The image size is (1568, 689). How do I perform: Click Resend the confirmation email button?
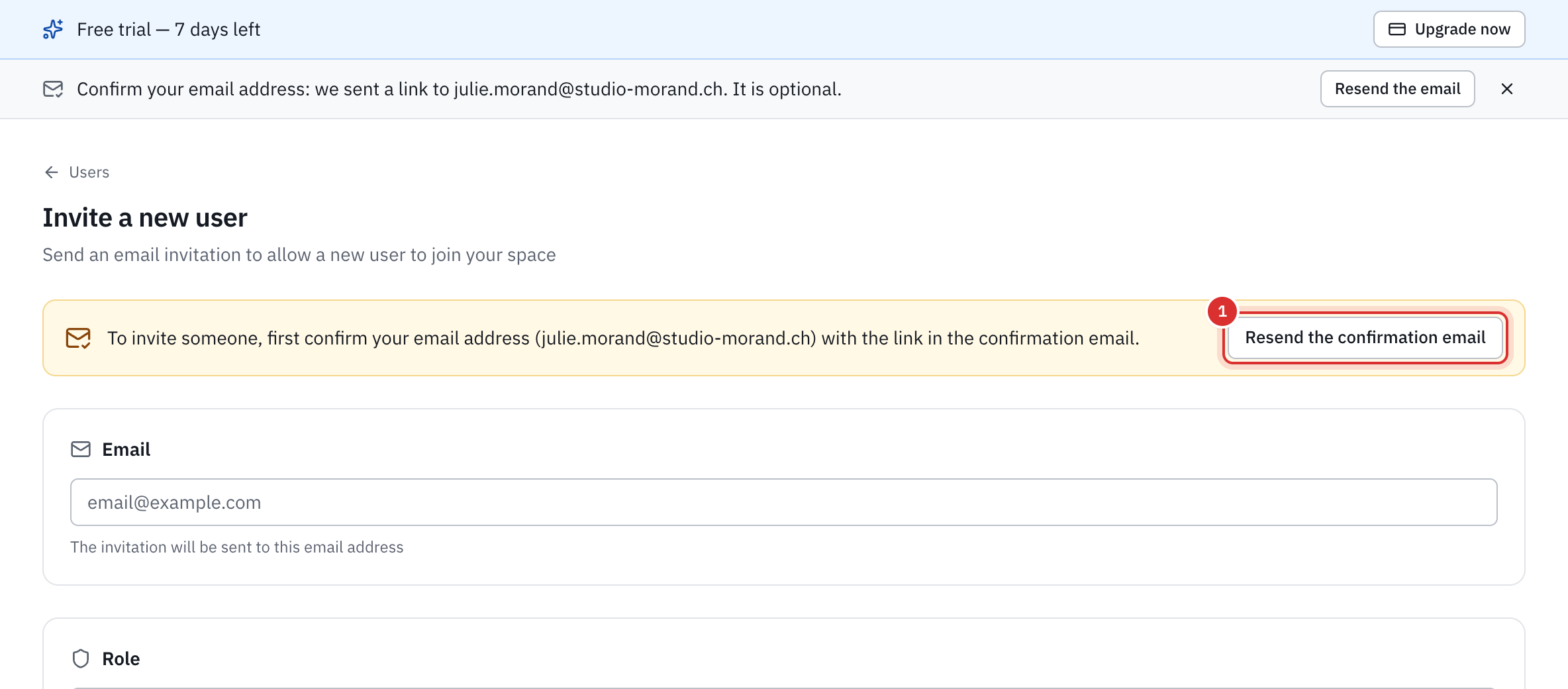pyautogui.click(x=1365, y=338)
